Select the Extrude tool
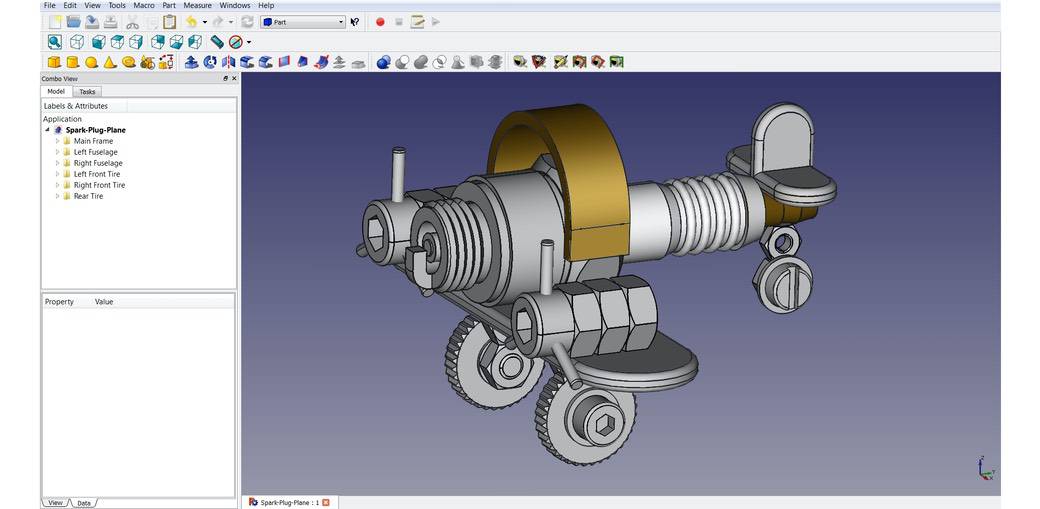The height and width of the screenshot is (509, 1040). point(192,62)
